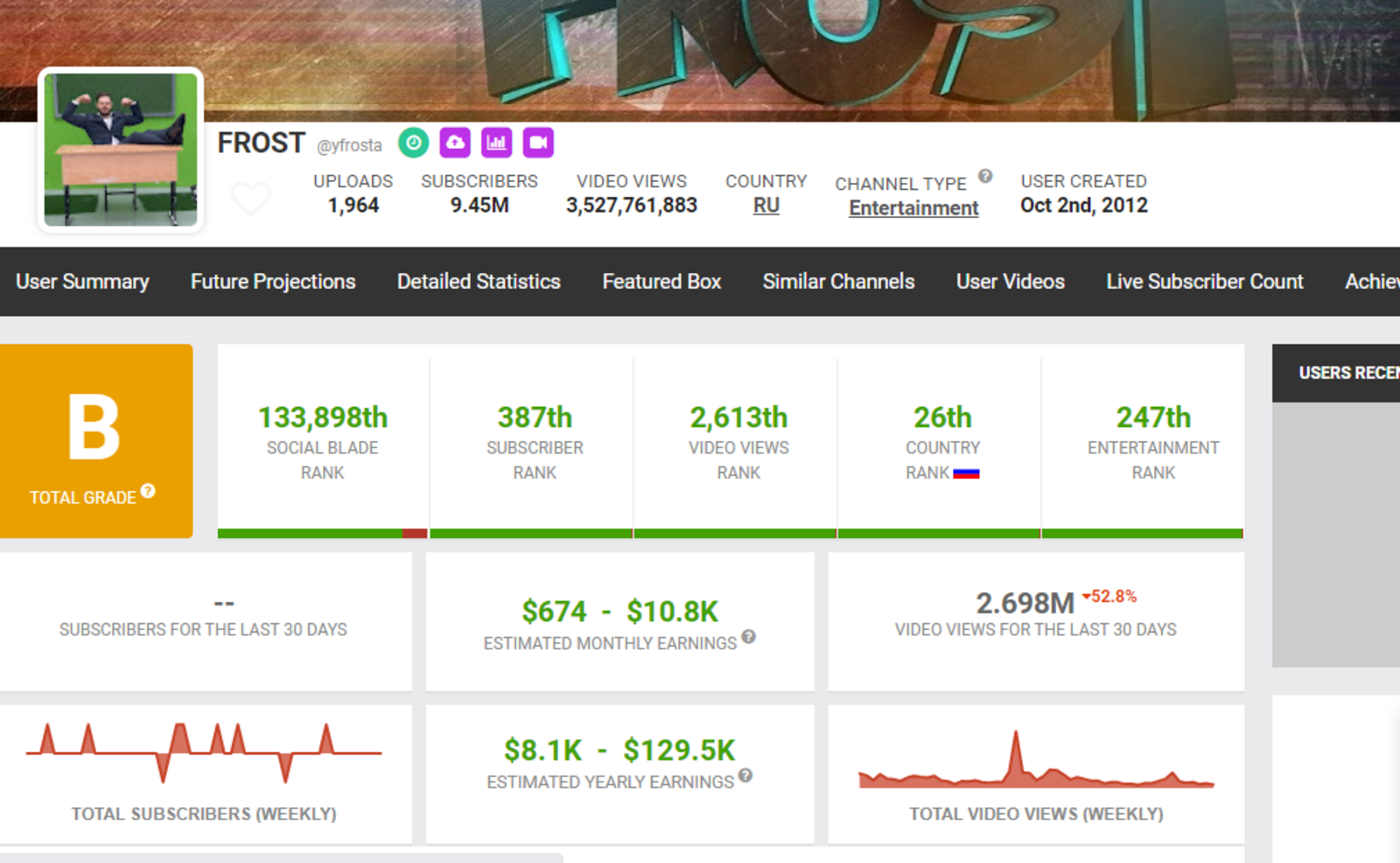The image size is (1400, 863).
Task: Go to the Detailed Statistics tab
Action: pyautogui.click(x=479, y=281)
